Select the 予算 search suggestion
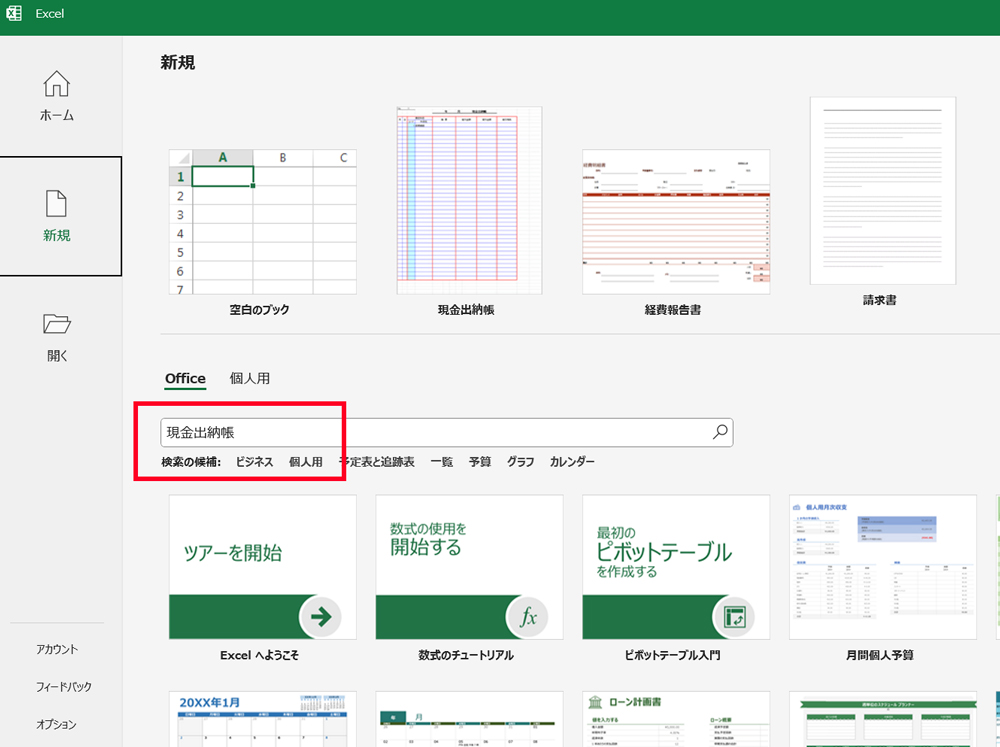Viewport: 1000px width, 747px height. pos(479,461)
